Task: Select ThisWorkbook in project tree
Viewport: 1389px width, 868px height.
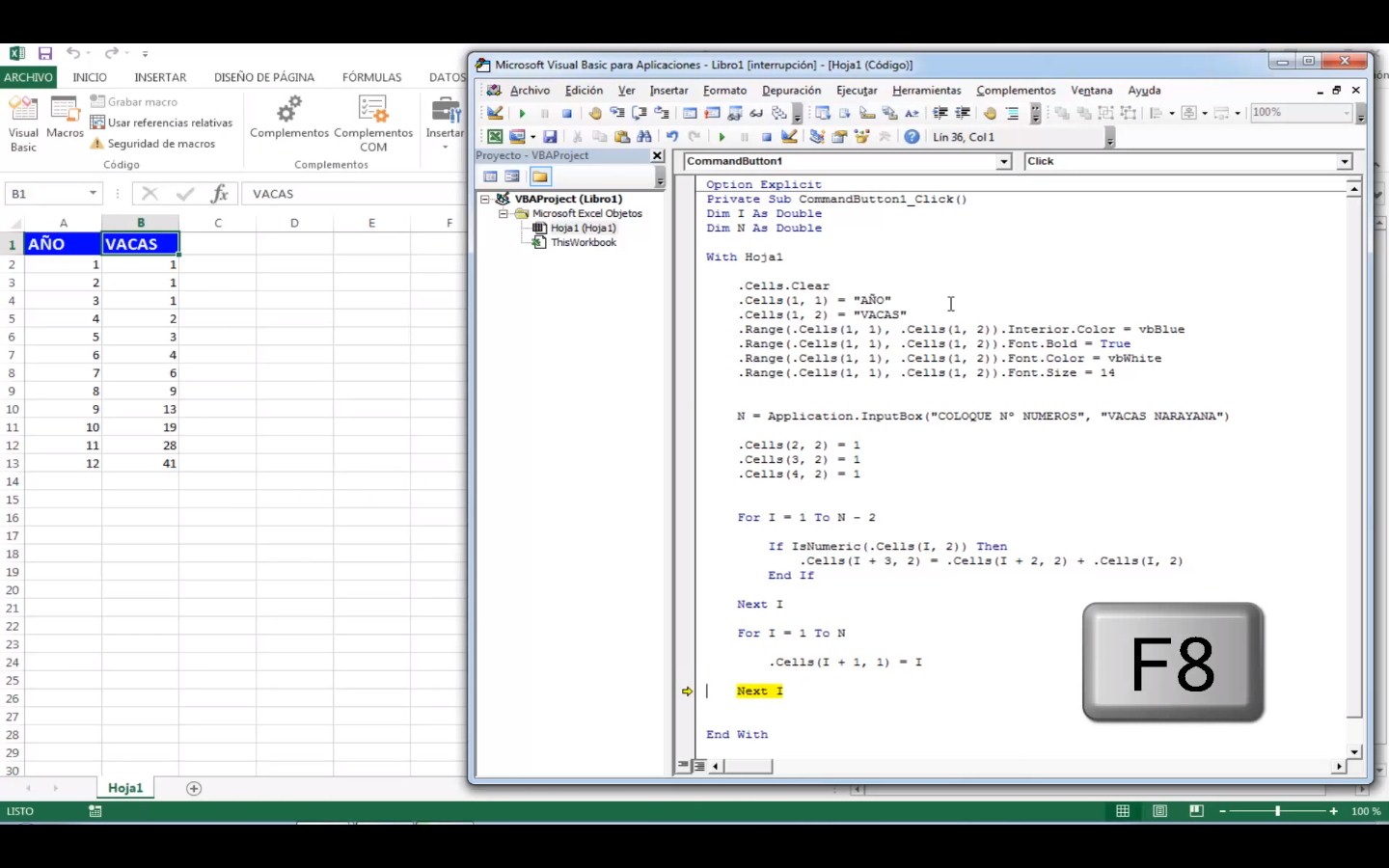Action: (x=584, y=242)
